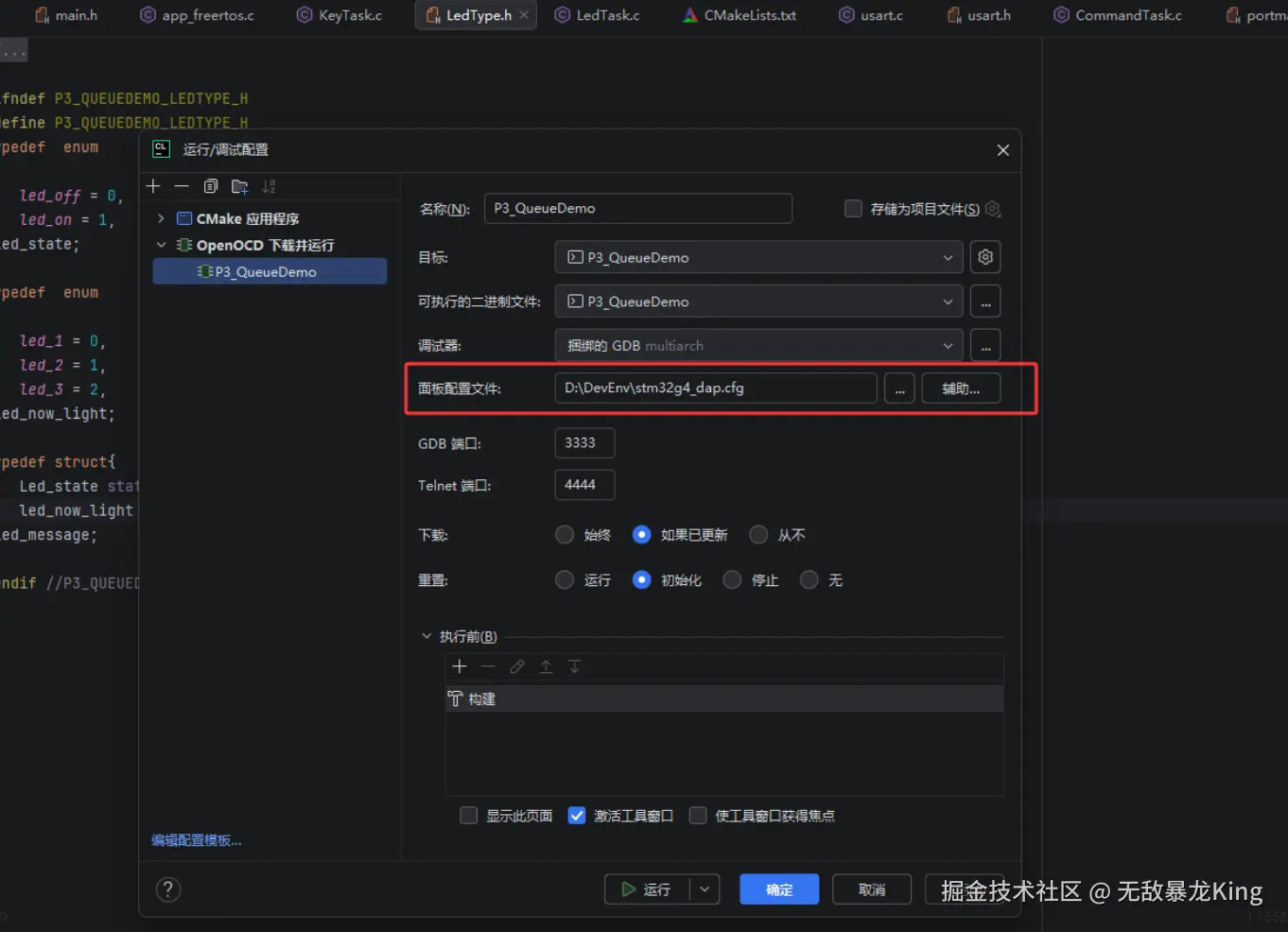The height and width of the screenshot is (932, 1288).
Task: Switch to main.h editor tab
Action: click(66, 15)
